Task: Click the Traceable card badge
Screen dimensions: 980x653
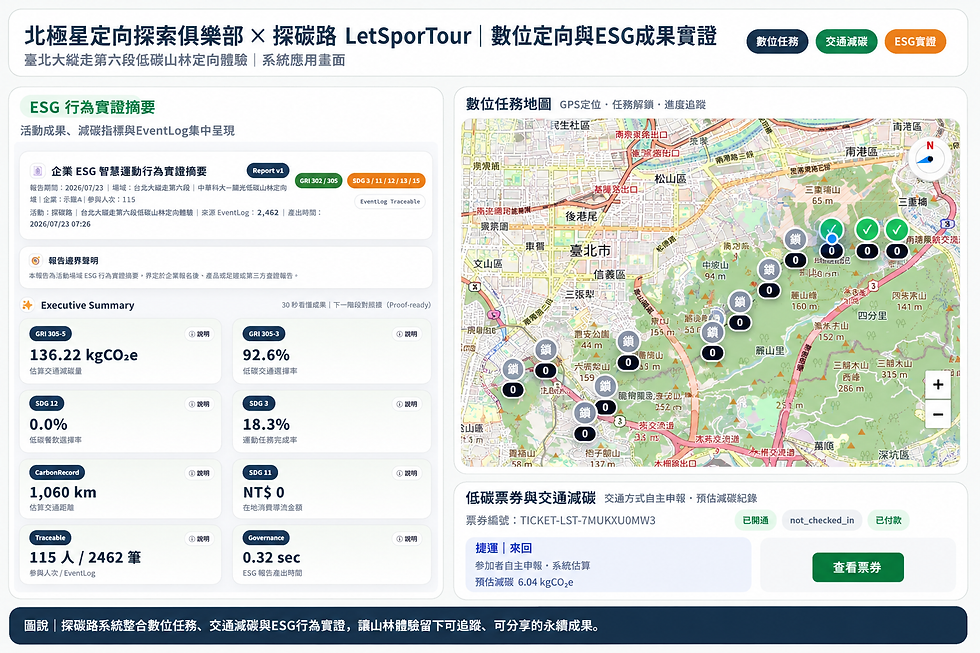Action: [x=50, y=537]
